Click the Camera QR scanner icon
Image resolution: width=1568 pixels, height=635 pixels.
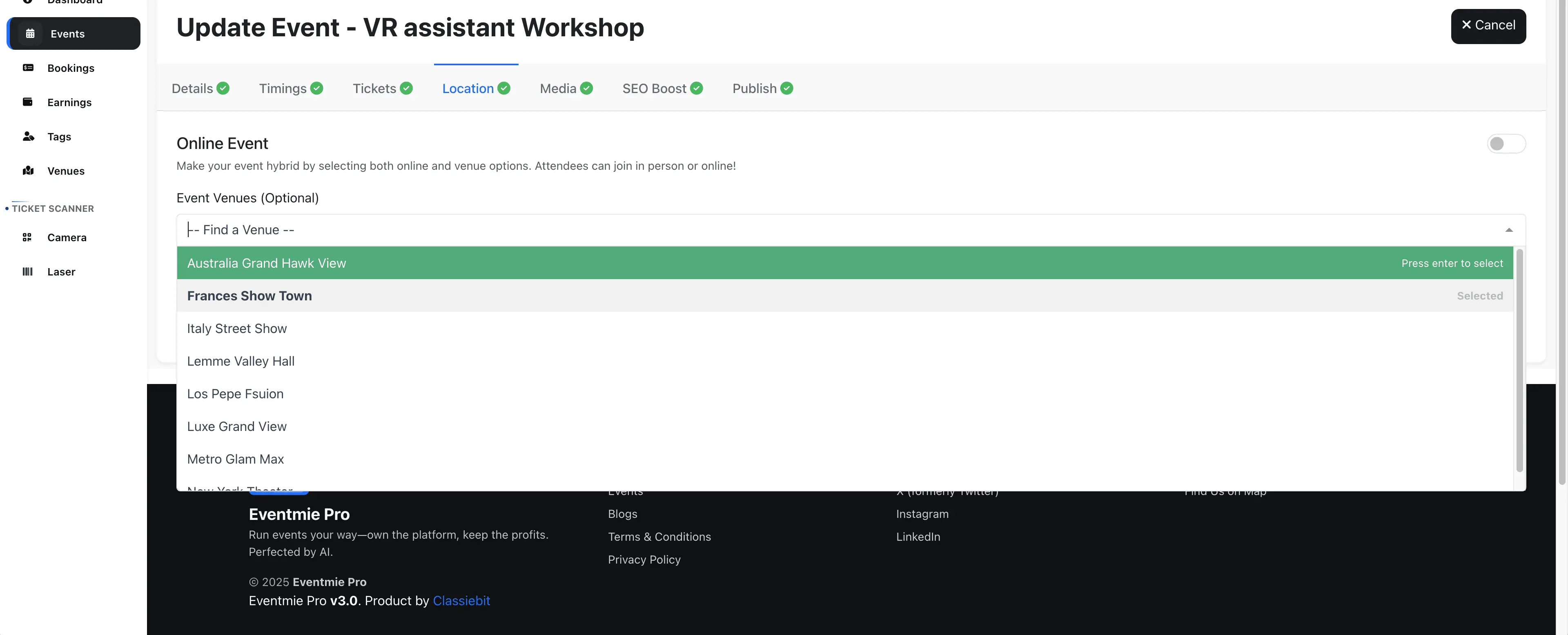pos(27,237)
